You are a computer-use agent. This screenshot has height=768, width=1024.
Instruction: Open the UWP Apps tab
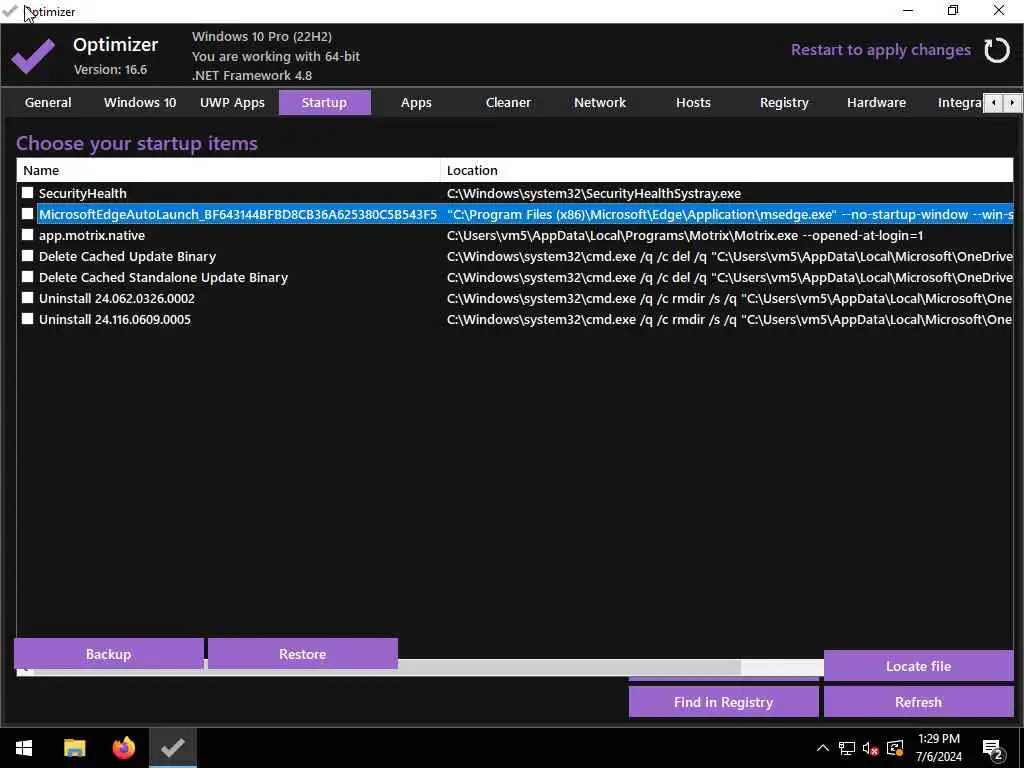pos(232,103)
